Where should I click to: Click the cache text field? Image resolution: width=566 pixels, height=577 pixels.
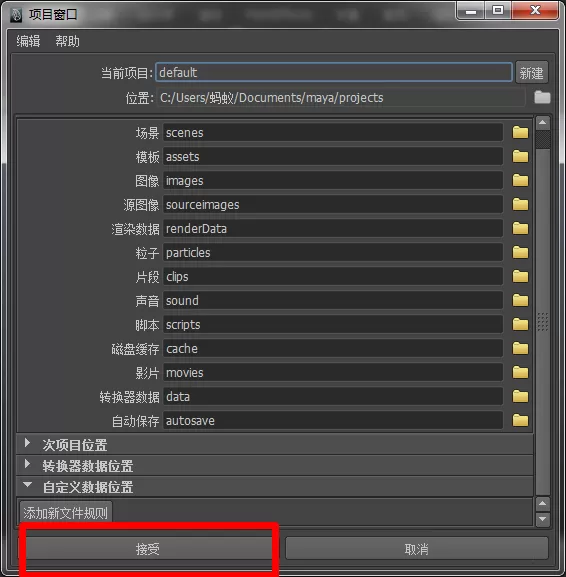pos(333,348)
